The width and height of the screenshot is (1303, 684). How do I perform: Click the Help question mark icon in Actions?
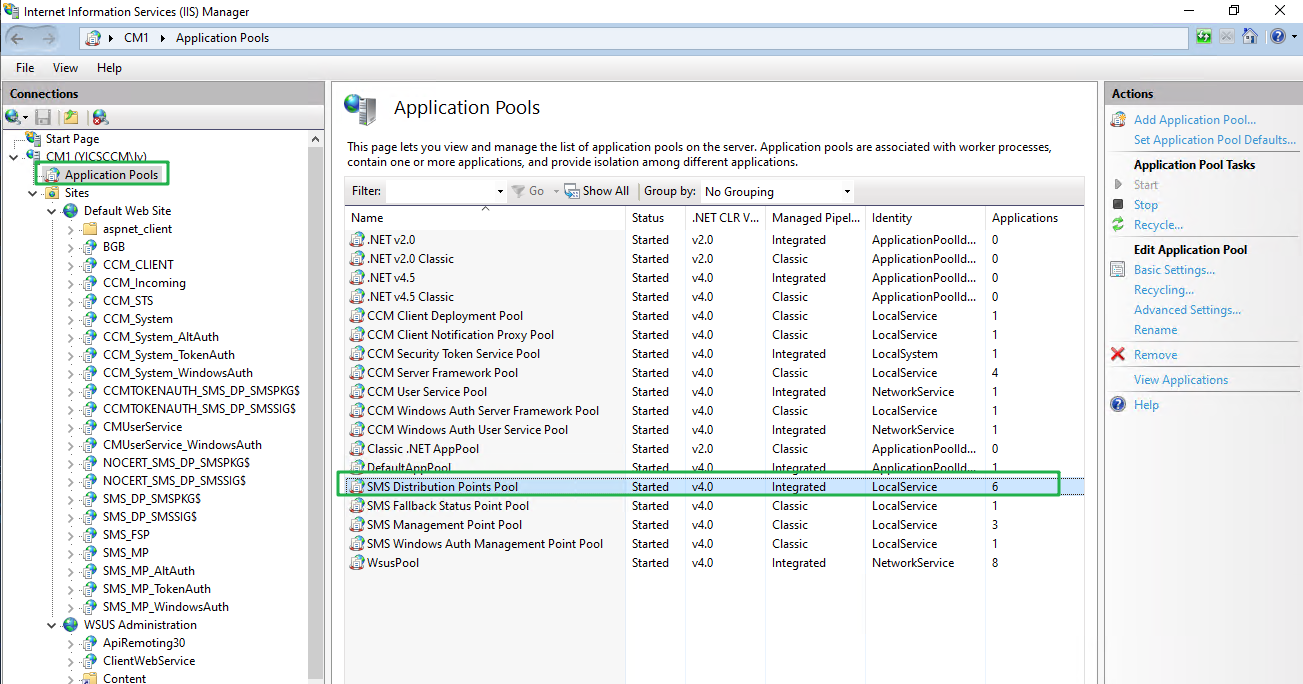1119,405
